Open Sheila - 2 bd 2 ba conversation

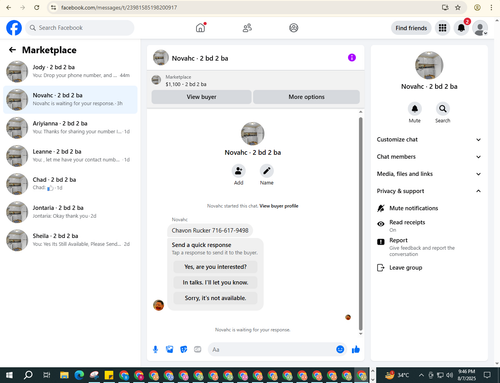pos(70,240)
